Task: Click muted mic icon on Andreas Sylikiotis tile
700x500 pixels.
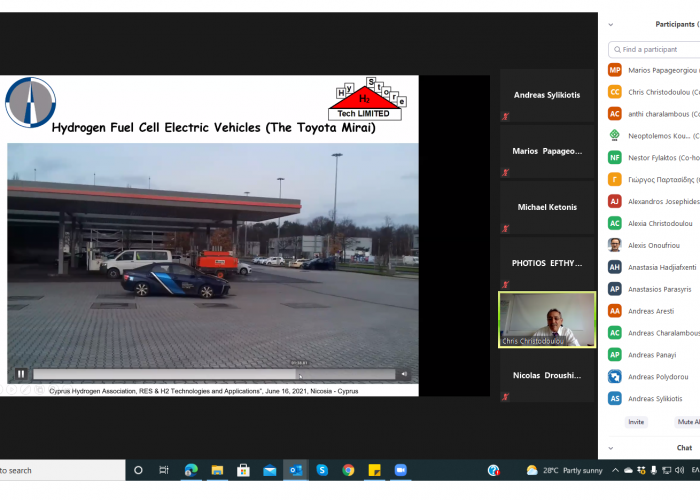Action: coord(505,117)
